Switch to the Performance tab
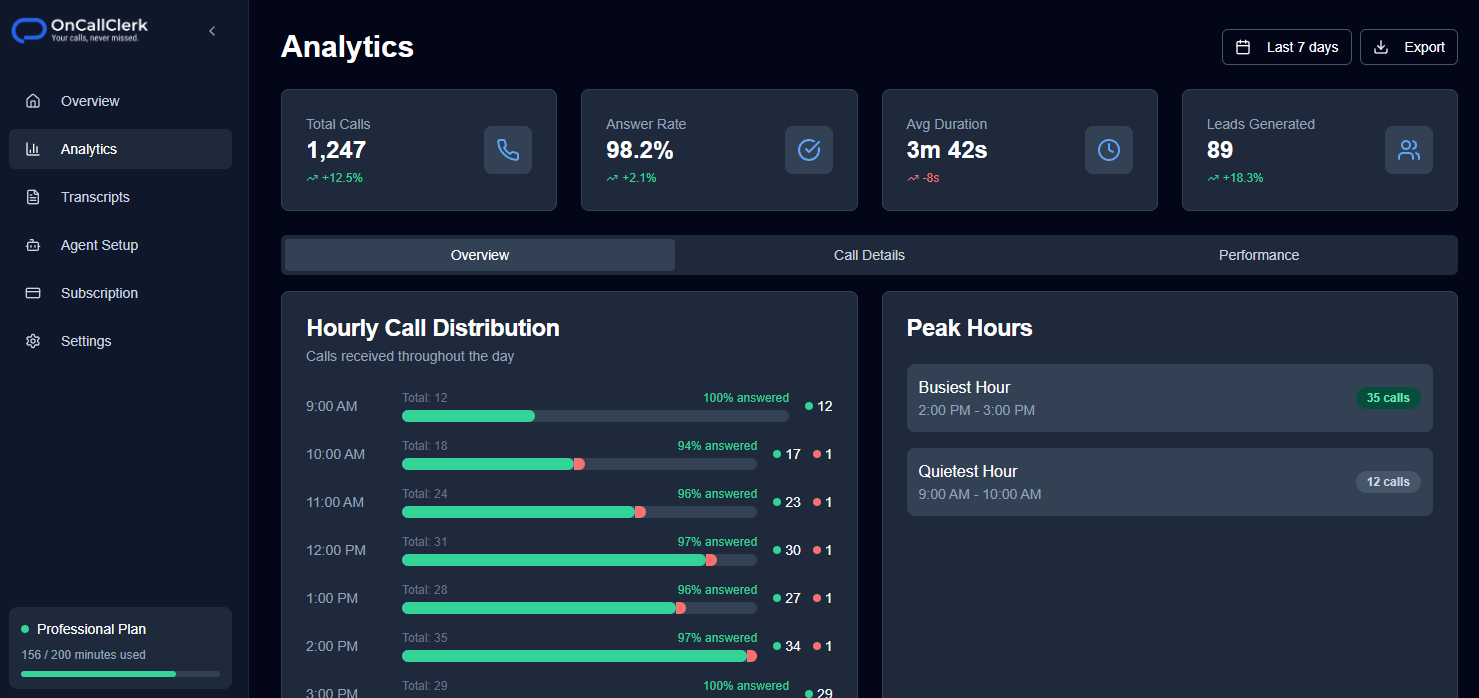The height and width of the screenshot is (698, 1479). [x=1258, y=255]
